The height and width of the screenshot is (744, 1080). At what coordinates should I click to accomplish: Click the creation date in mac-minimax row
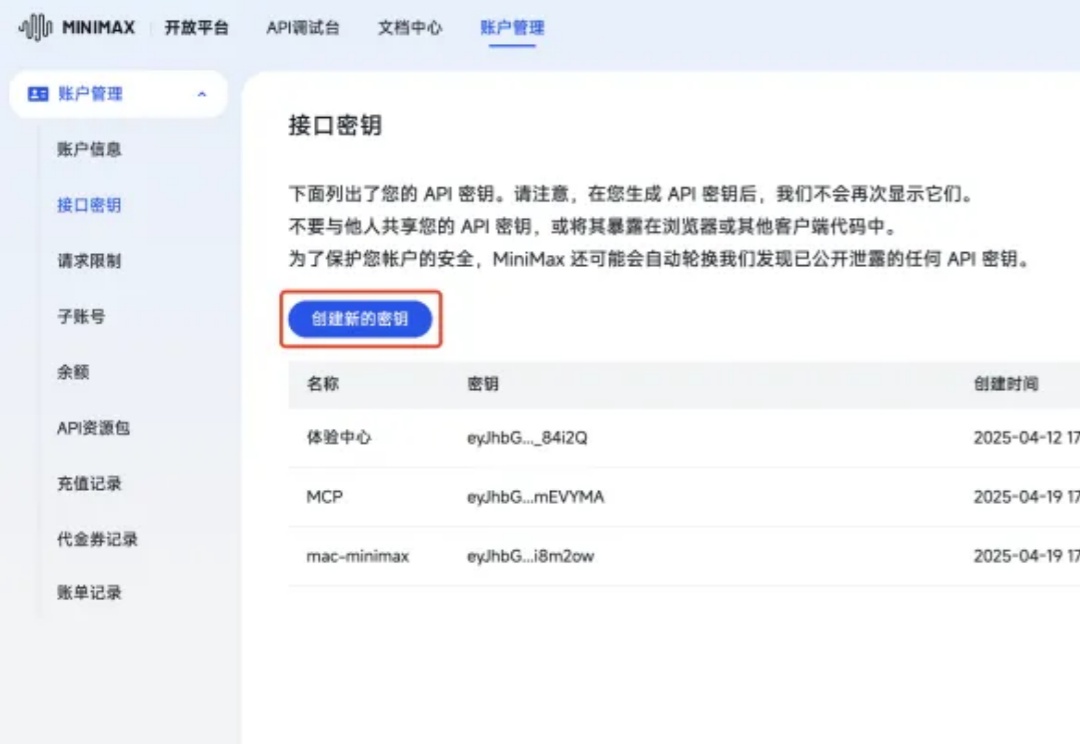click(1026, 557)
